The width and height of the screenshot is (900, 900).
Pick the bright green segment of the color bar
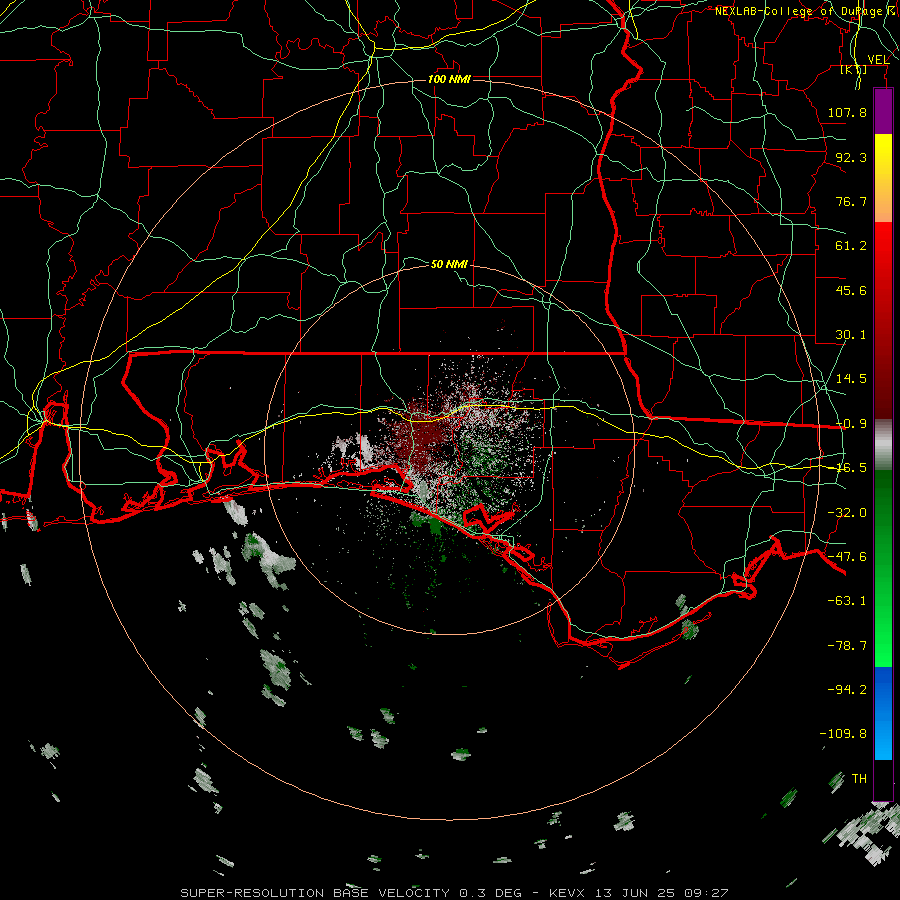[883, 568]
